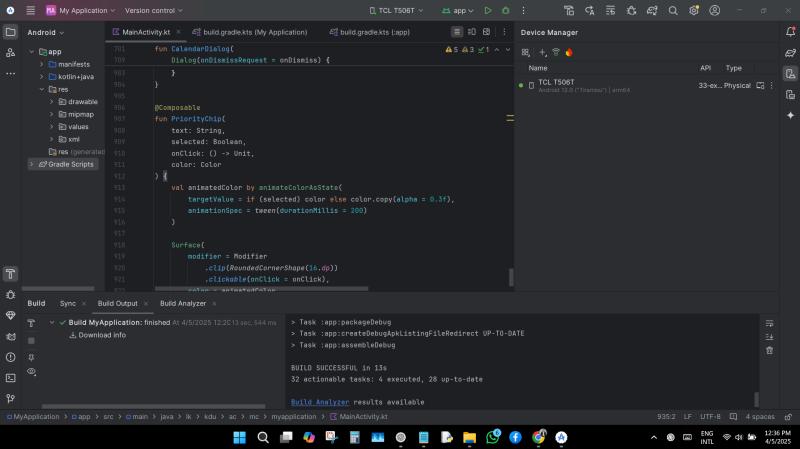
Task: Open Gemini sparkle icon in right sidebar
Action: tap(790, 116)
